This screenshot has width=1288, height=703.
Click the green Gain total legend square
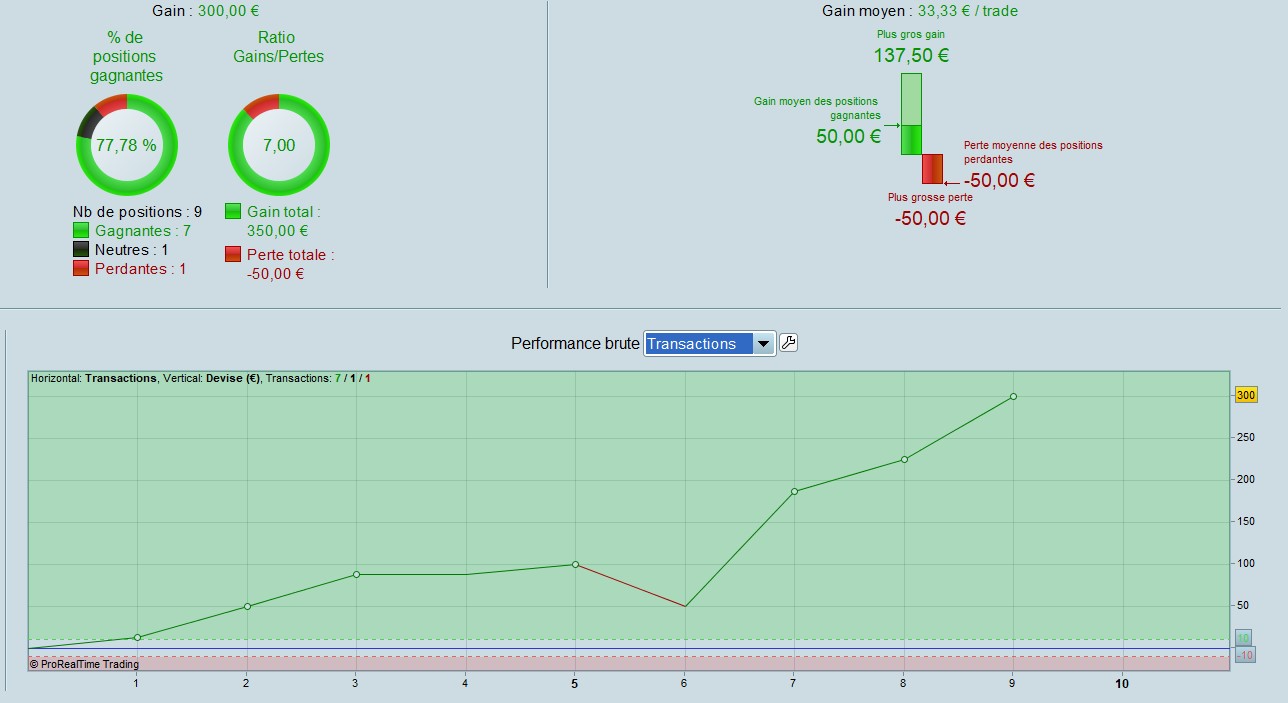233,212
